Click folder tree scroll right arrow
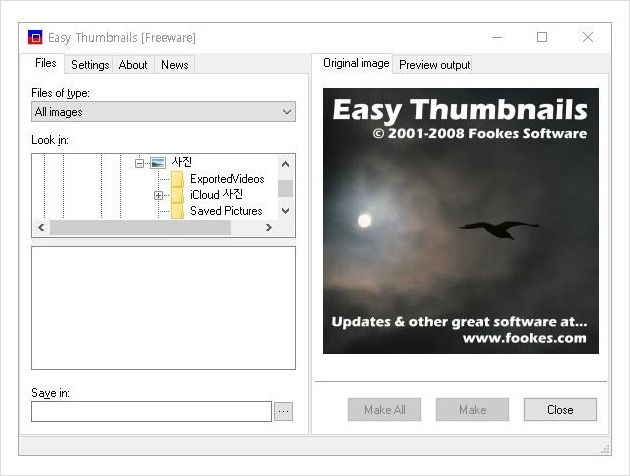The image size is (630, 476). [269, 227]
